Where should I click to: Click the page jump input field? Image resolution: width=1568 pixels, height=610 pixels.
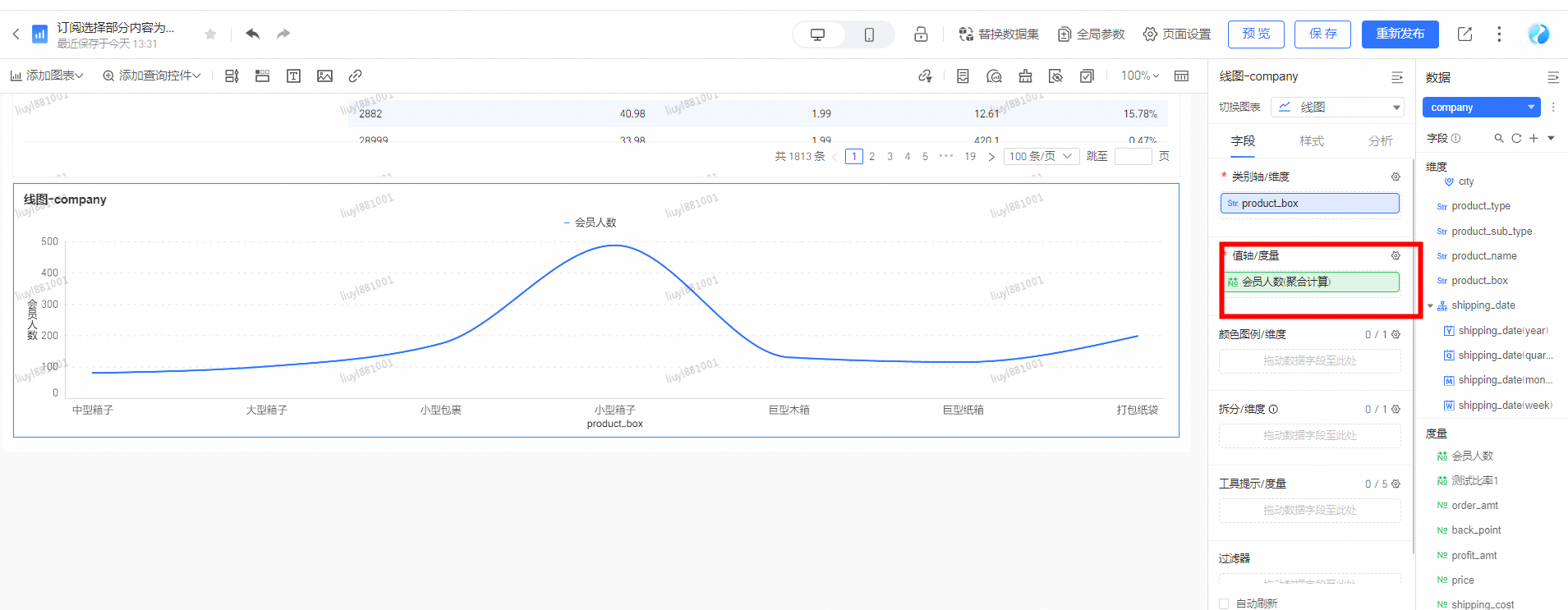click(x=1133, y=156)
